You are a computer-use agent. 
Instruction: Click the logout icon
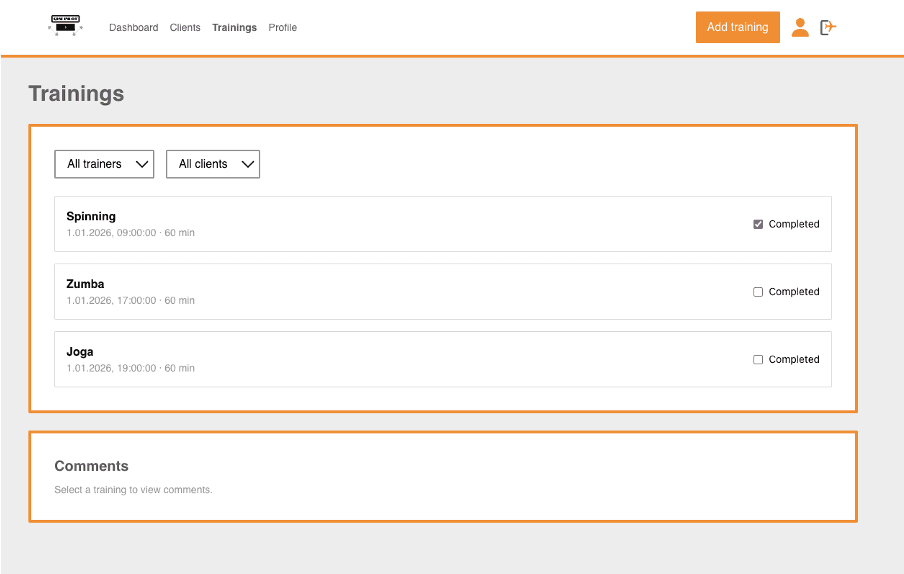(828, 28)
